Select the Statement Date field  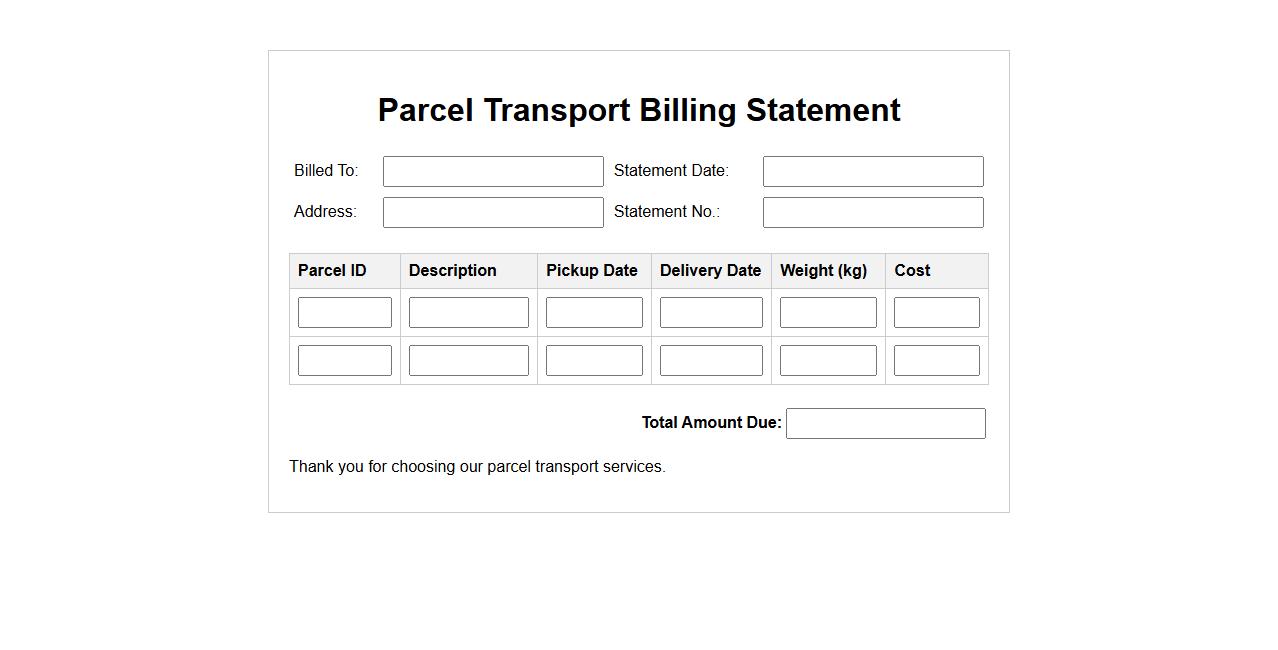(873, 171)
